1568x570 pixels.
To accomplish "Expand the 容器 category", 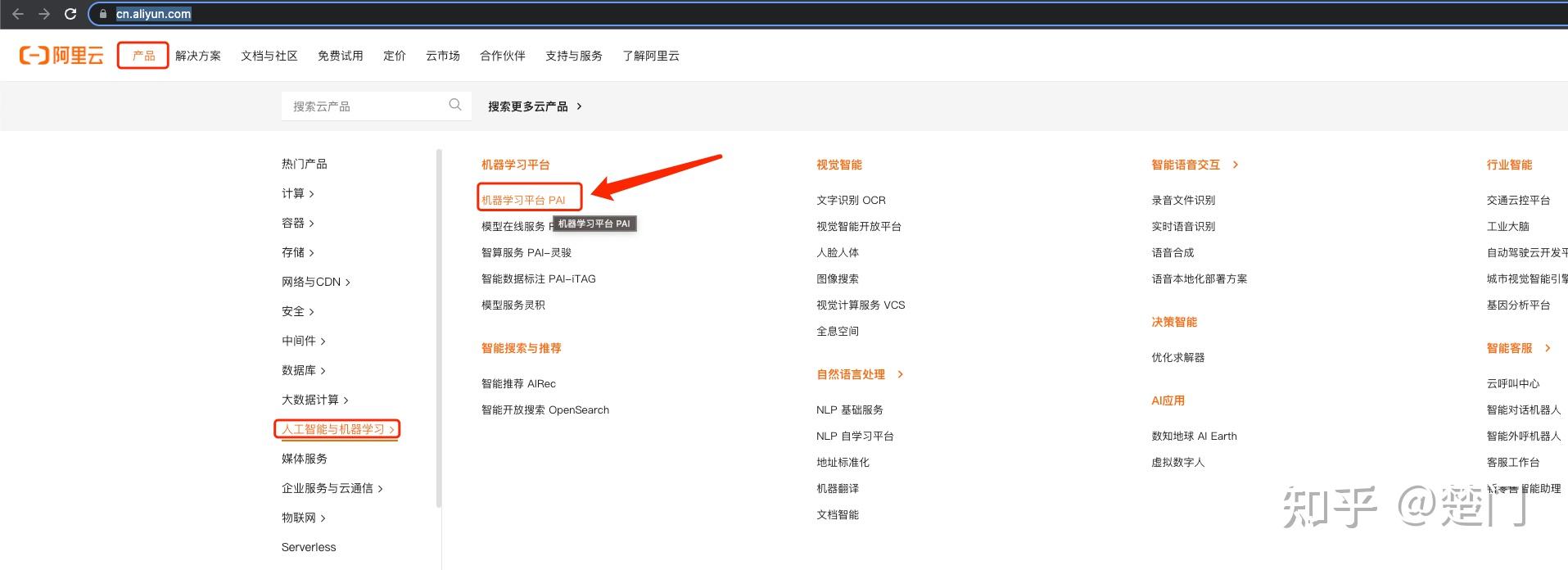I will point(298,223).
